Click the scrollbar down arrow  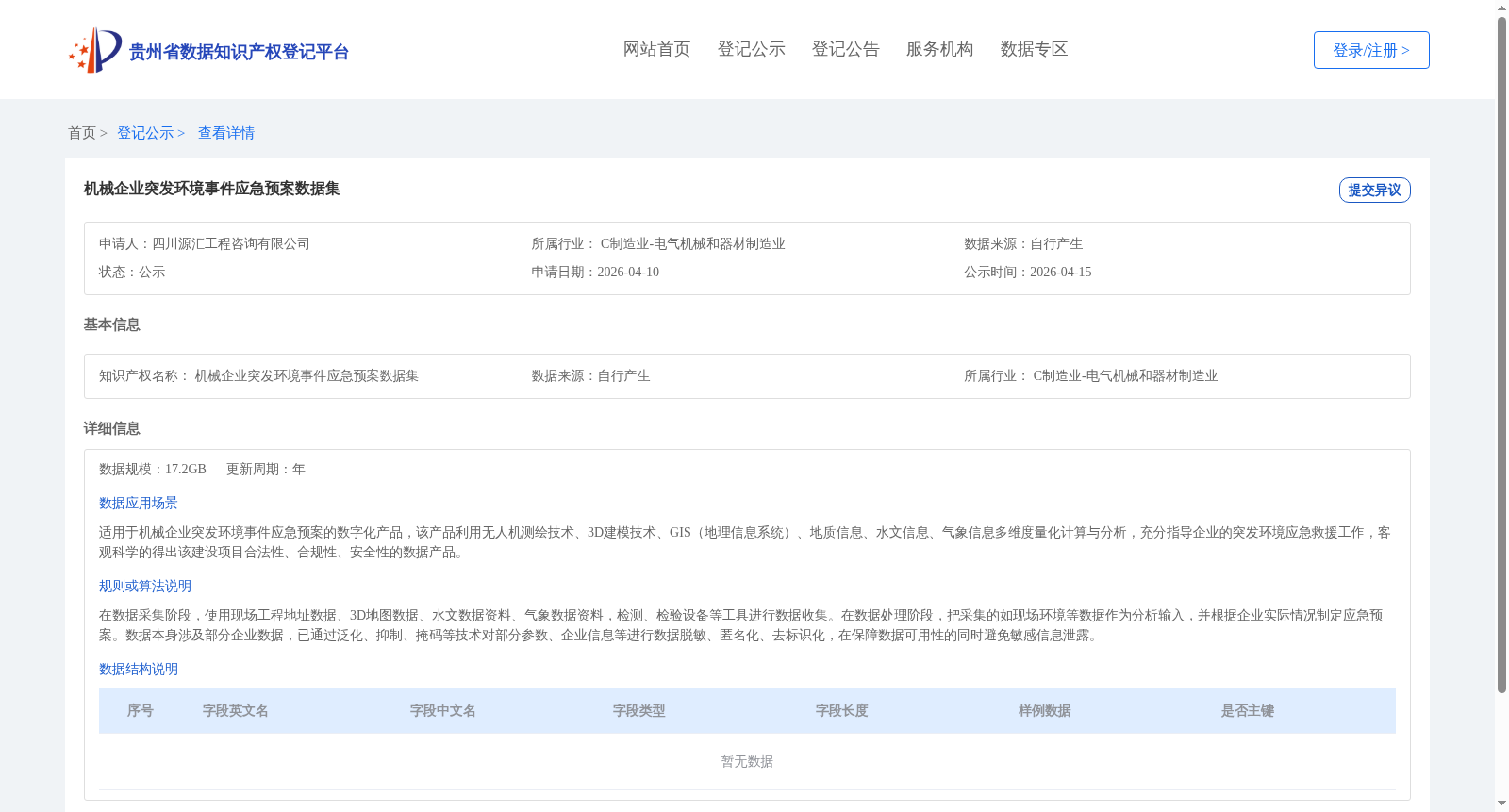pos(1501,804)
